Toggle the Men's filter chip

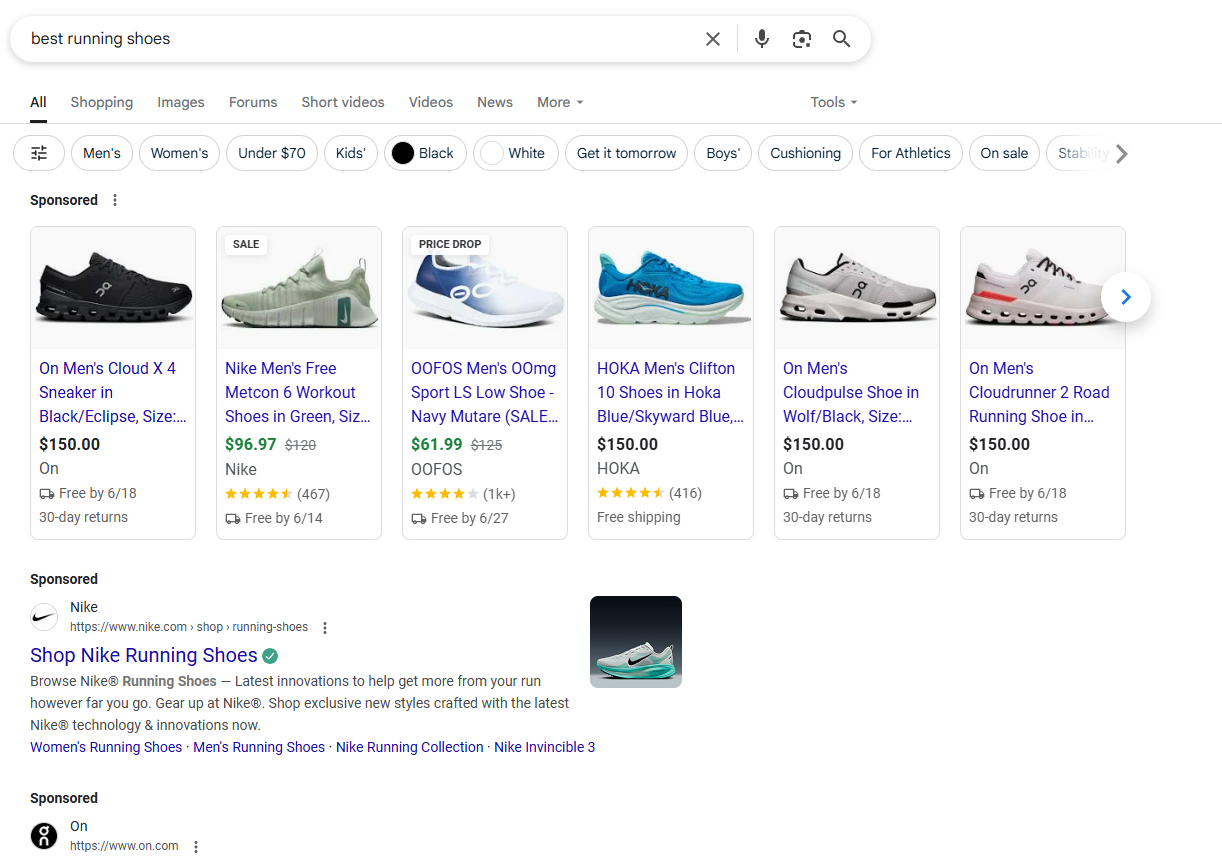tap(102, 153)
